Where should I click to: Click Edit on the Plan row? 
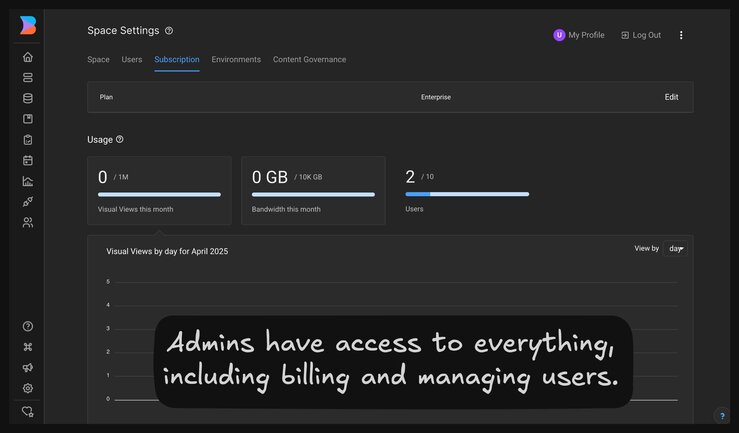click(672, 97)
